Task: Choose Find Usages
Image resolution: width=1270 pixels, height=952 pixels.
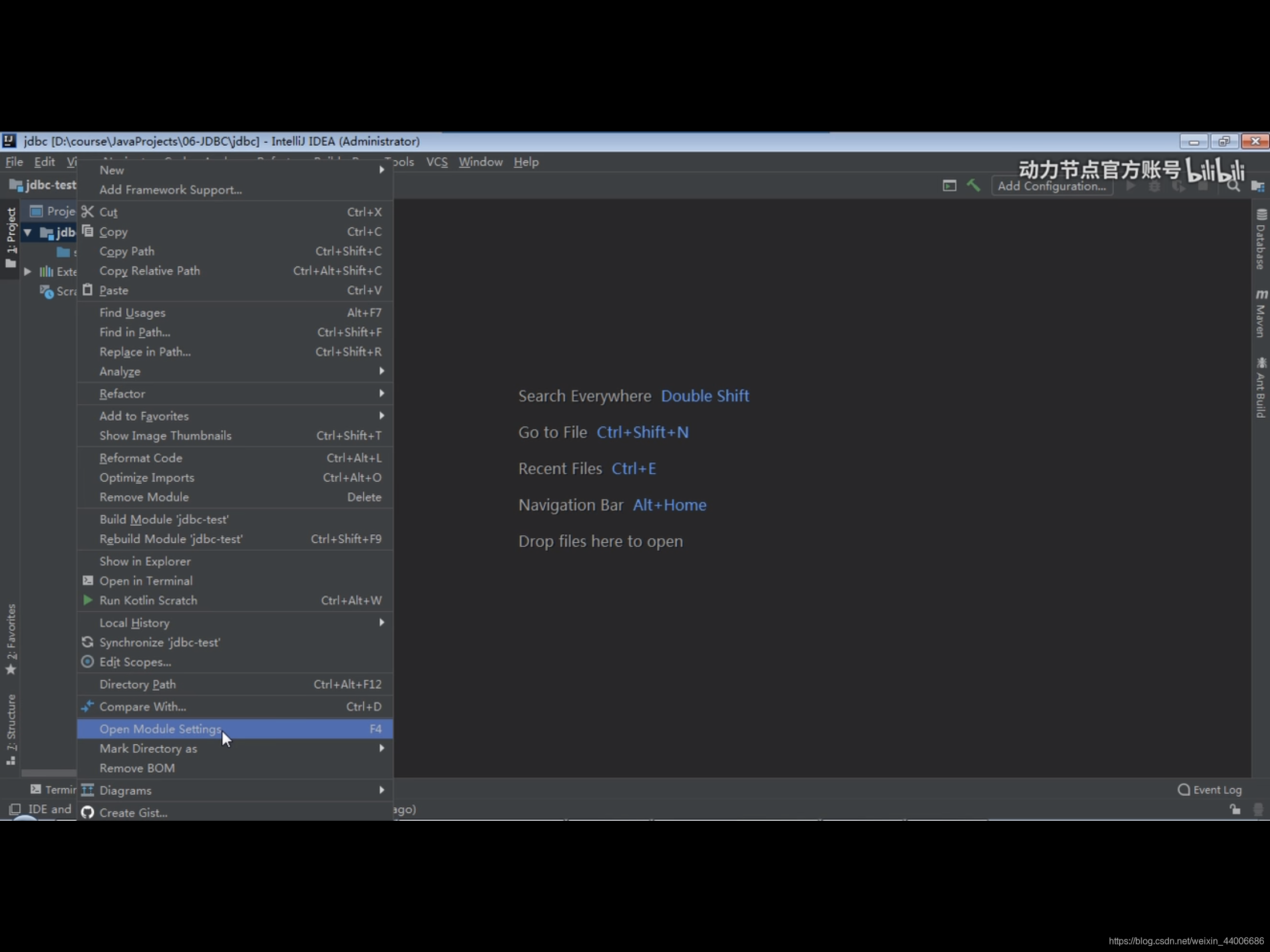Action: click(235, 313)
